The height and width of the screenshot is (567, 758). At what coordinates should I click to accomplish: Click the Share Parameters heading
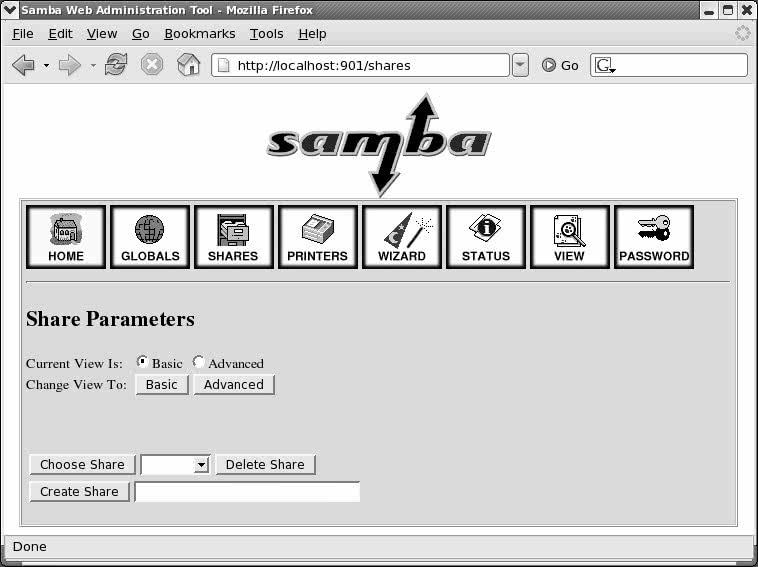click(x=110, y=319)
